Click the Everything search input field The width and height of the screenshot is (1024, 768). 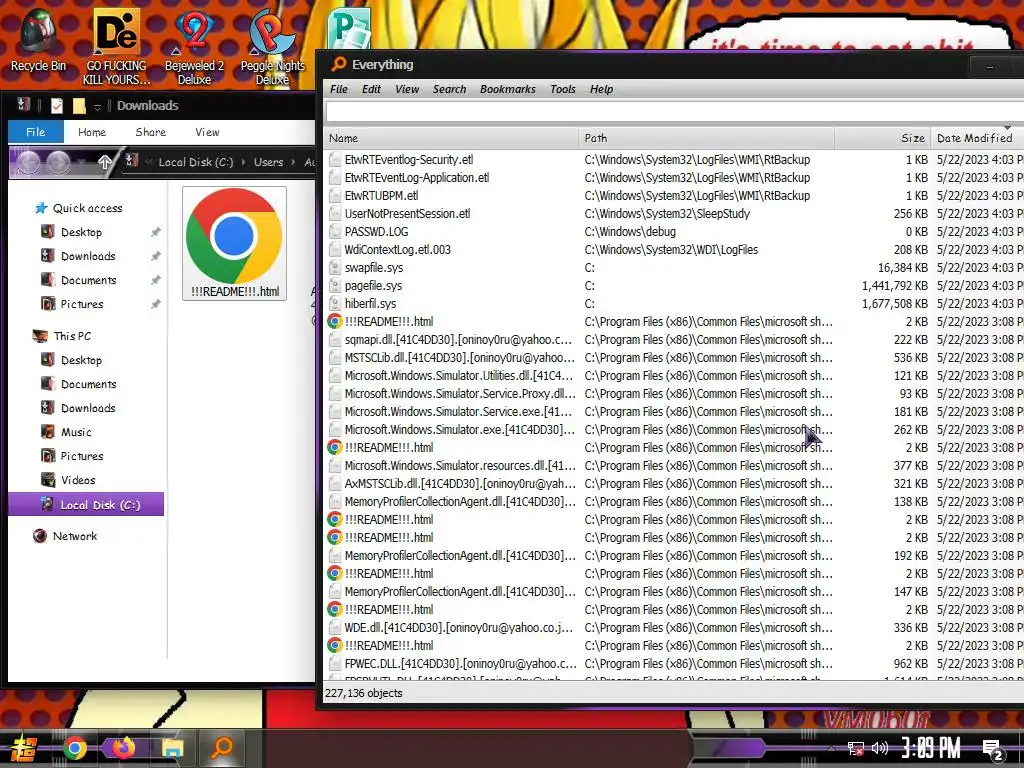(x=675, y=112)
